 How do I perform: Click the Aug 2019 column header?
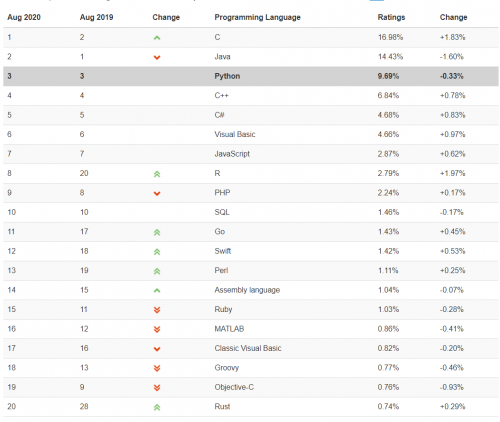point(96,17)
